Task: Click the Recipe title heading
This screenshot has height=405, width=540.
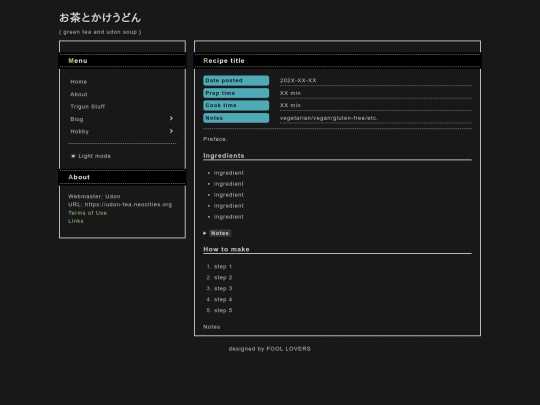Action: (224, 61)
